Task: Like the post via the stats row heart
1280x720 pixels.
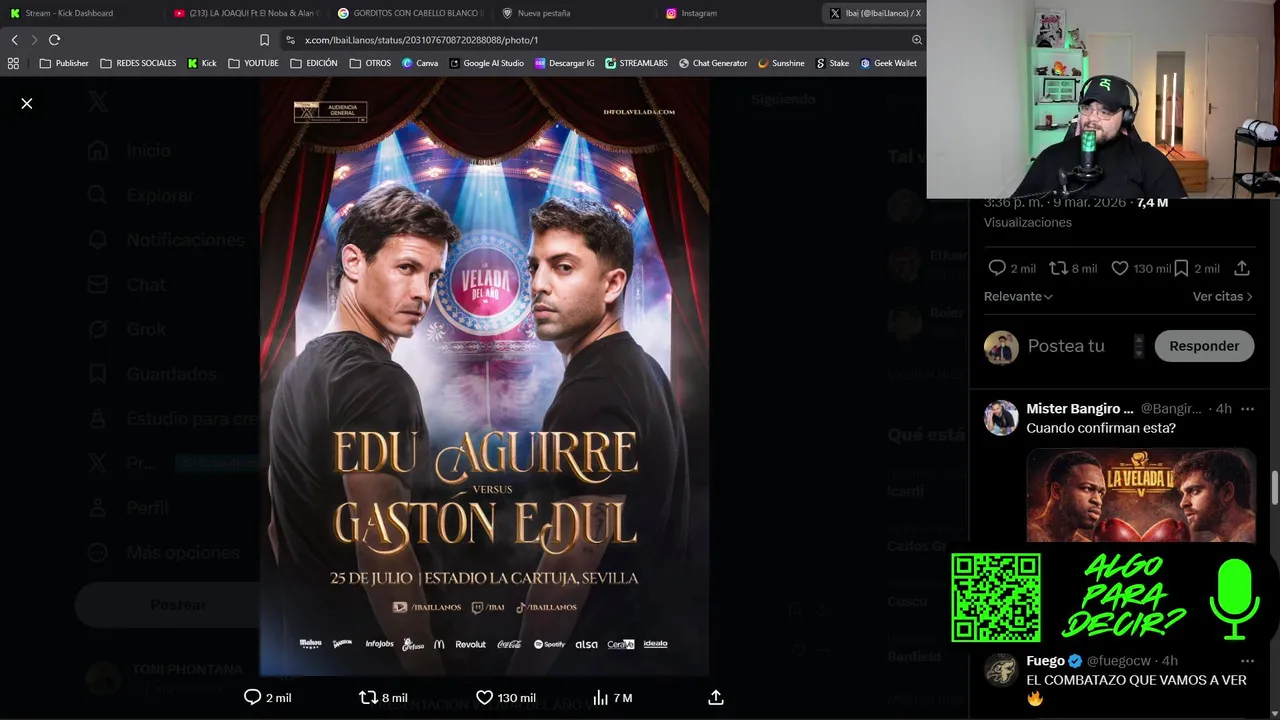Action: click(1120, 268)
